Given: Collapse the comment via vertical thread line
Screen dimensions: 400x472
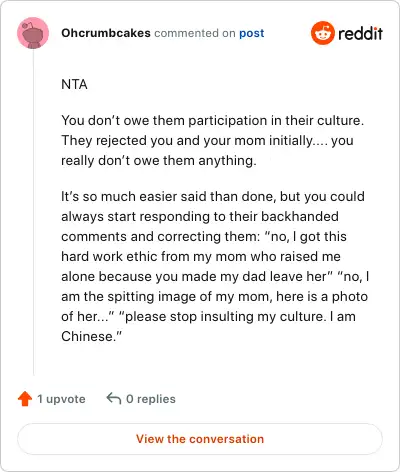Looking at the screenshot, I should point(33,212).
